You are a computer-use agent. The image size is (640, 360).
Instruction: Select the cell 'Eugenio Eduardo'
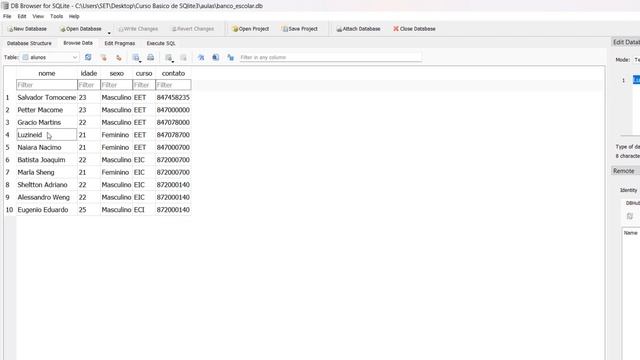[47, 210]
